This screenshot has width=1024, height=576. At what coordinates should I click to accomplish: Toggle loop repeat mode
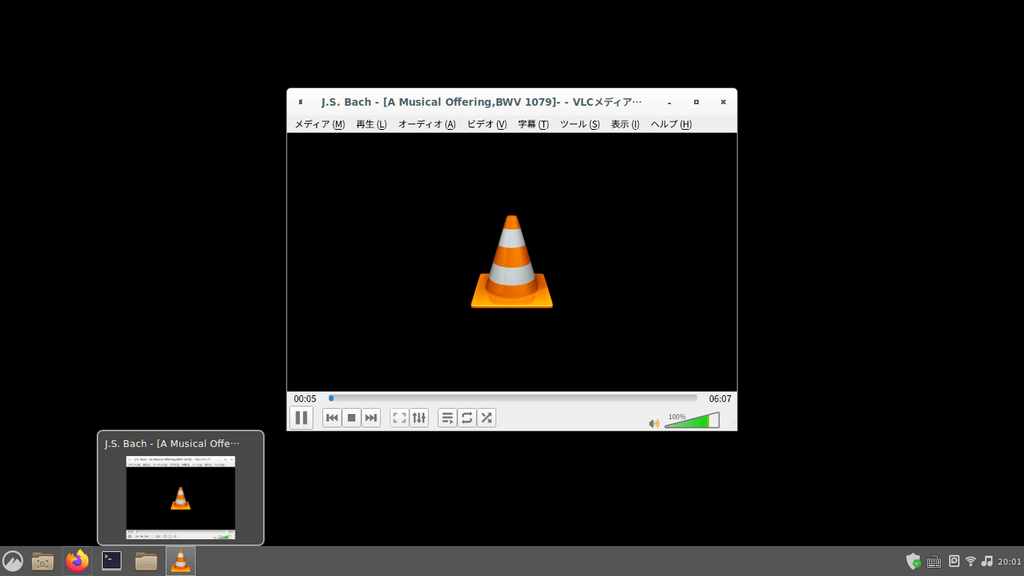click(x=467, y=417)
